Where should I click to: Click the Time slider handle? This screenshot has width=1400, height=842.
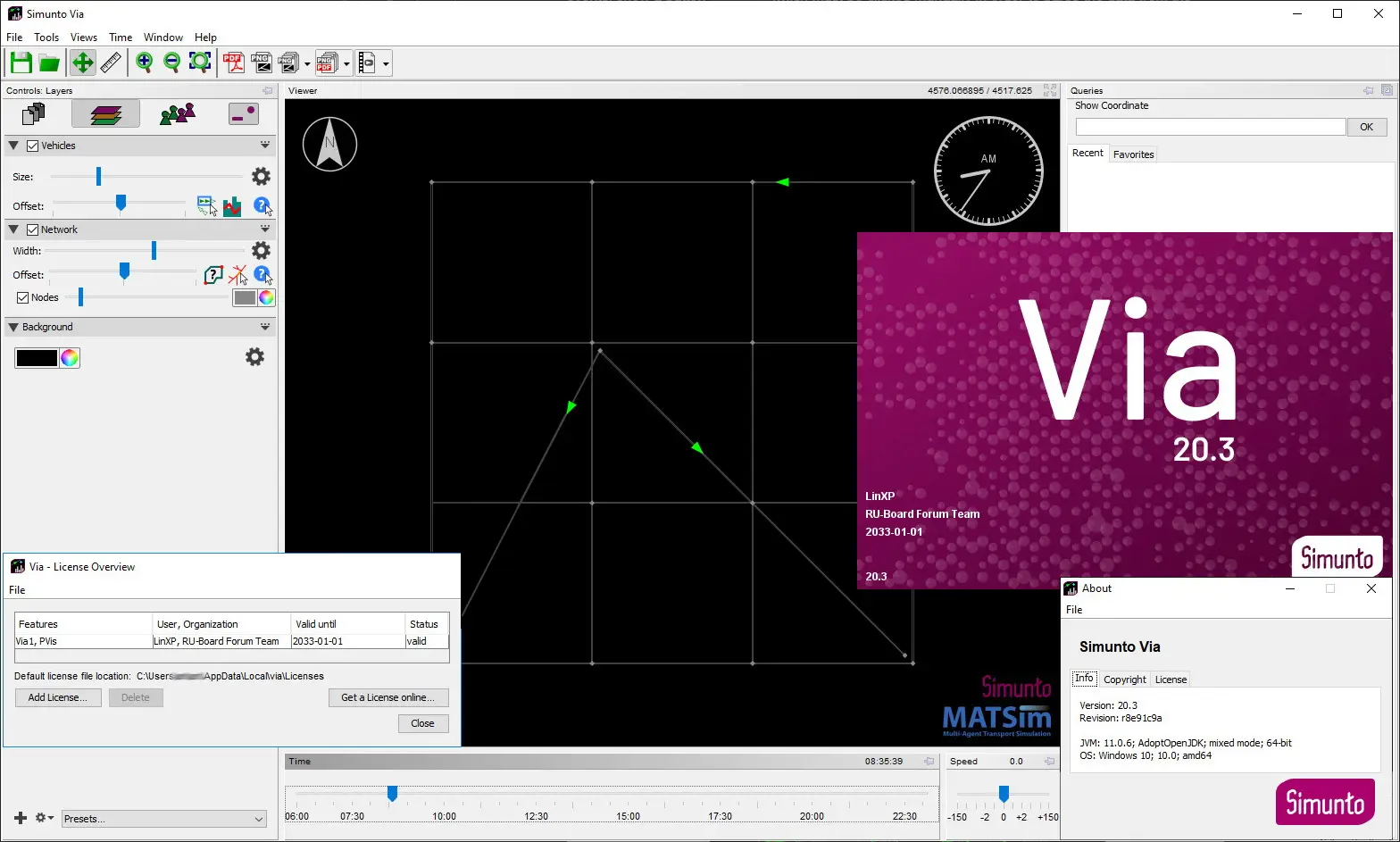pos(391,793)
